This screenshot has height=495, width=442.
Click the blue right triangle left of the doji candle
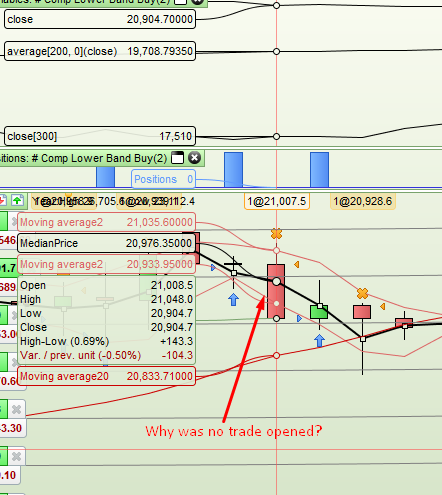click(x=213, y=267)
